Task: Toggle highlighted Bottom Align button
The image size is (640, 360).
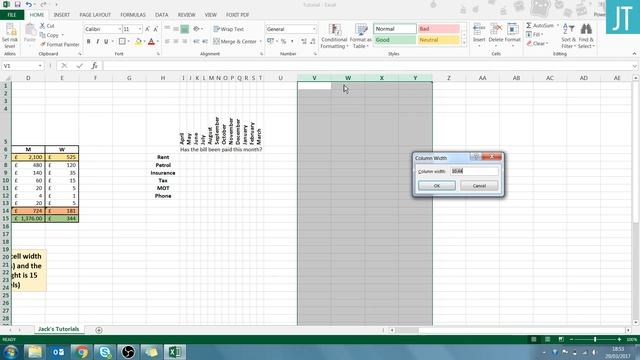Action: pos(184,29)
